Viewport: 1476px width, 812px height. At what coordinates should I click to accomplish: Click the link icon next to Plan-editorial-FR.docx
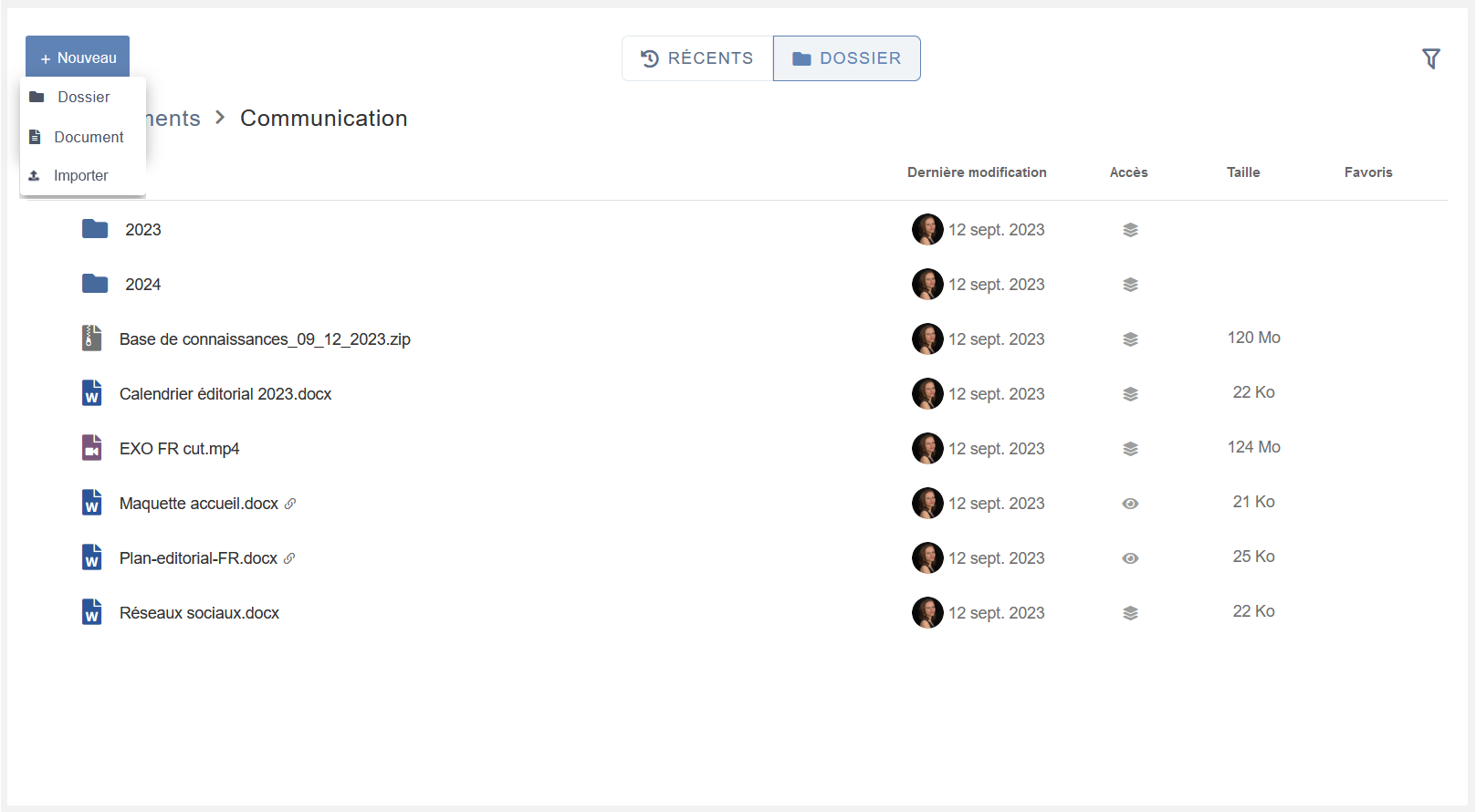[289, 558]
